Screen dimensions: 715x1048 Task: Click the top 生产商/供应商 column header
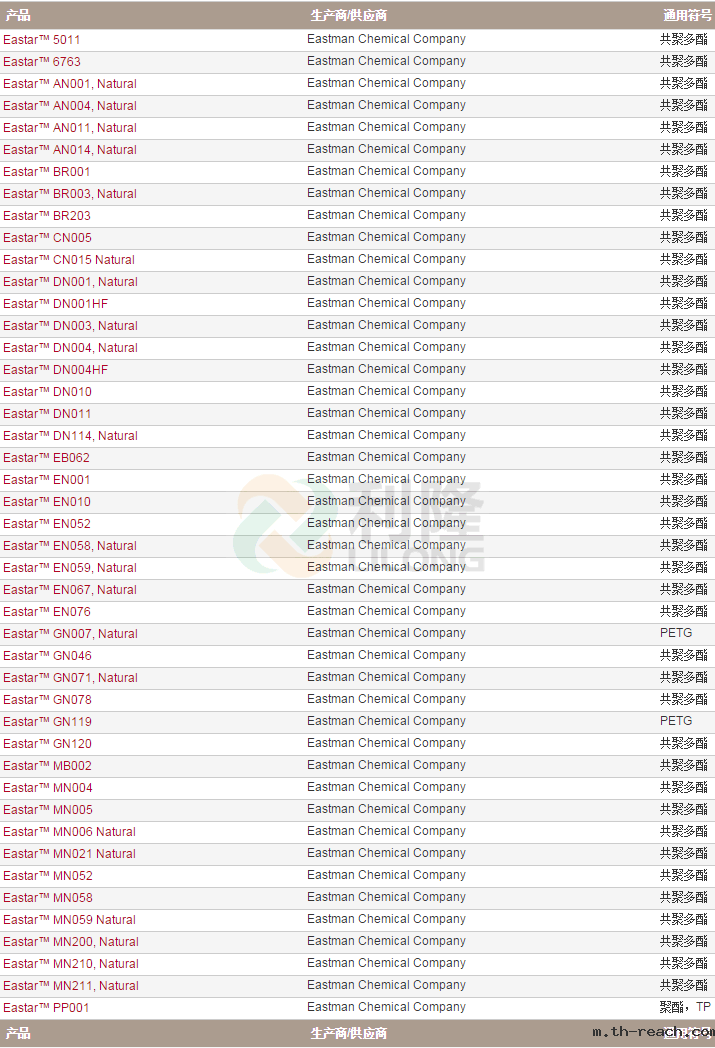349,15
